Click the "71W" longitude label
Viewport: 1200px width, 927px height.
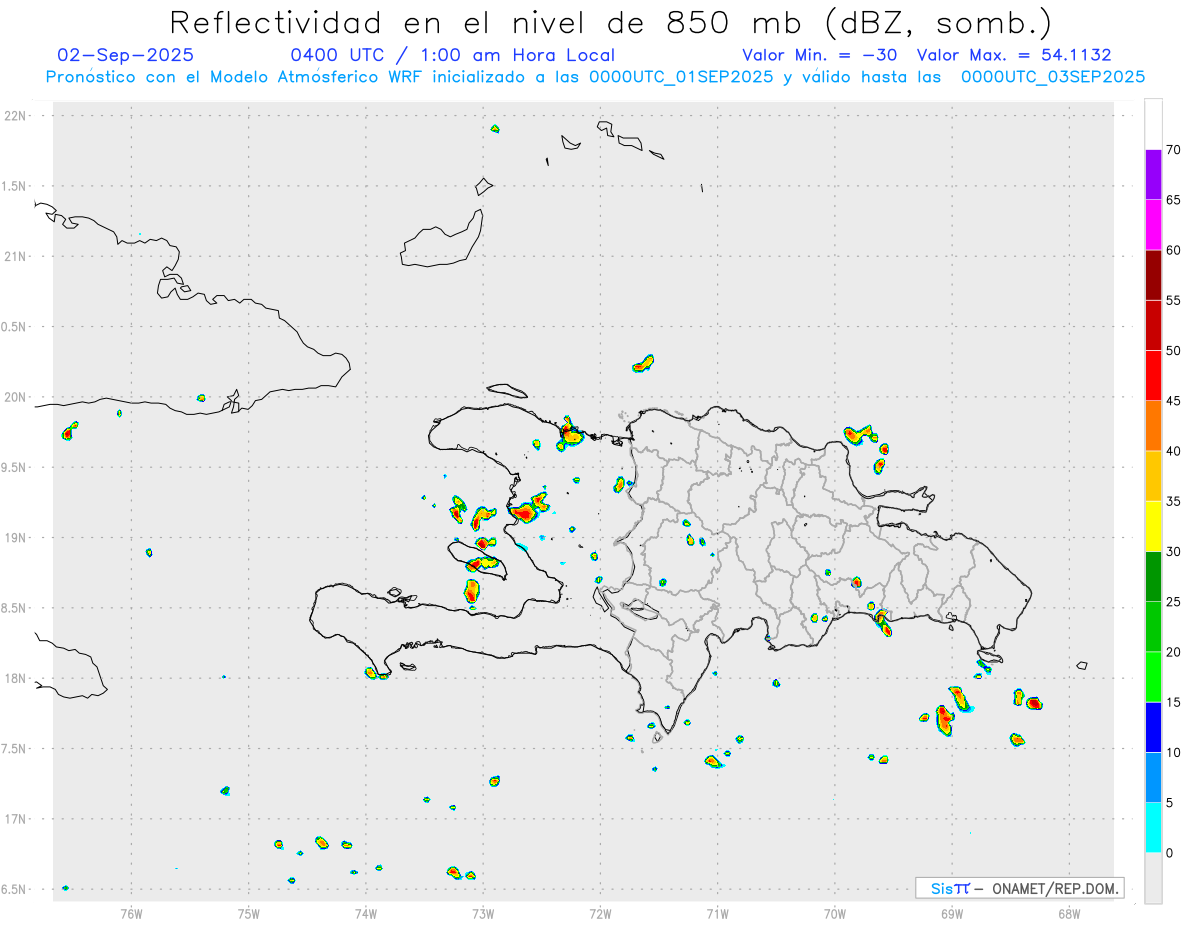coord(717,913)
